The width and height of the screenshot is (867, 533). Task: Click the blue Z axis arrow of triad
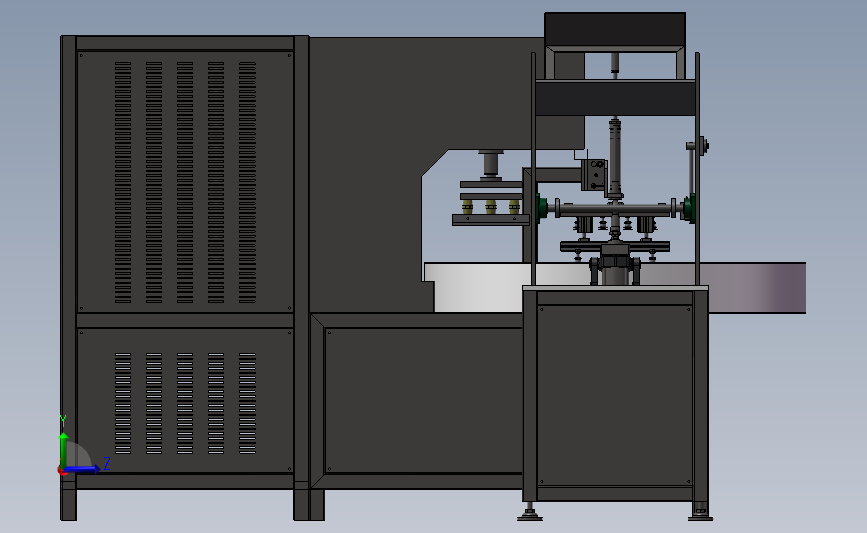click(83, 469)
